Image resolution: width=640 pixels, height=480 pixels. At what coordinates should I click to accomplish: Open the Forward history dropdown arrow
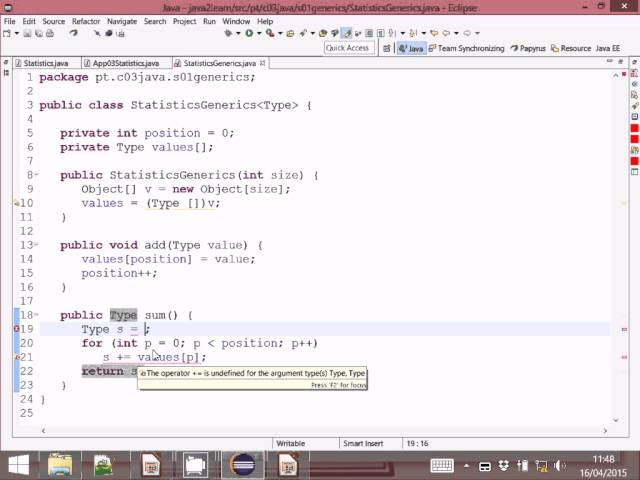point(477,33)
